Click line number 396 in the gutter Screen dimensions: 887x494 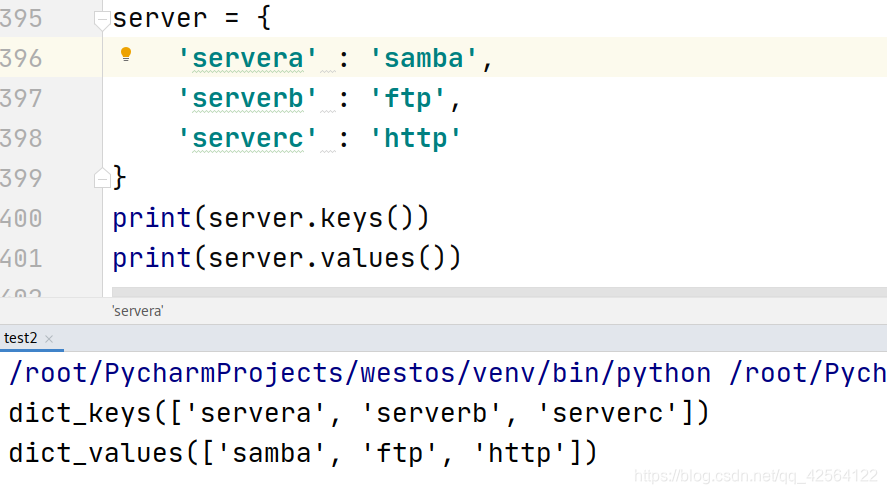click(21, 58)
